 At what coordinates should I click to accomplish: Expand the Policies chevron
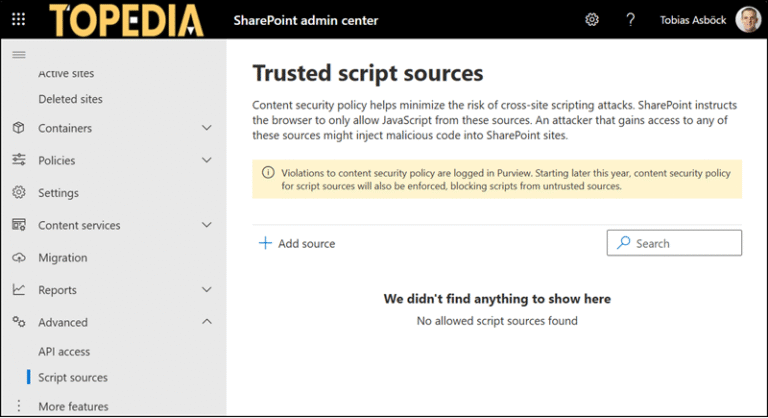coord(207,160)
